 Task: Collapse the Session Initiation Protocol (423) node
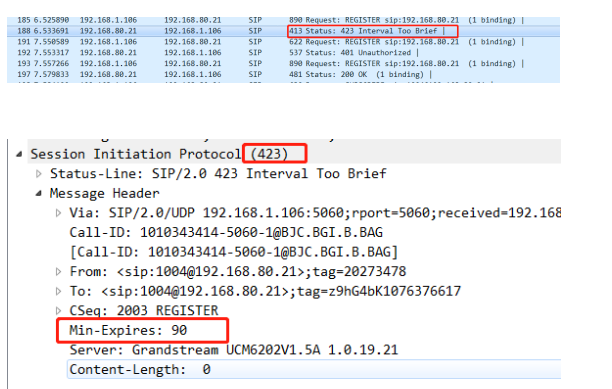pos(19,154)
